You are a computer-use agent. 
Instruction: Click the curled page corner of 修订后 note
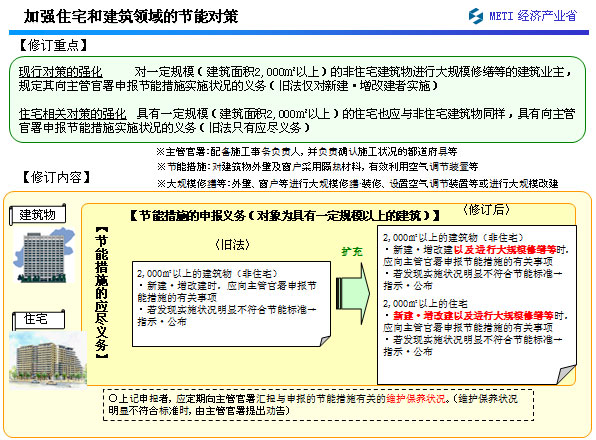click(567, 374)
